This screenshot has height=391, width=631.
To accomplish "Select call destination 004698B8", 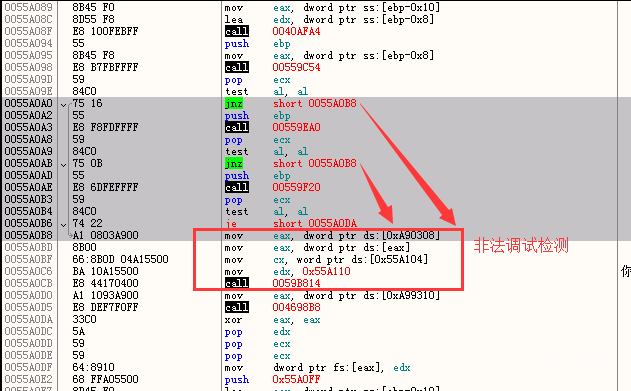I will pyautogui.click(x=296, y=307).
